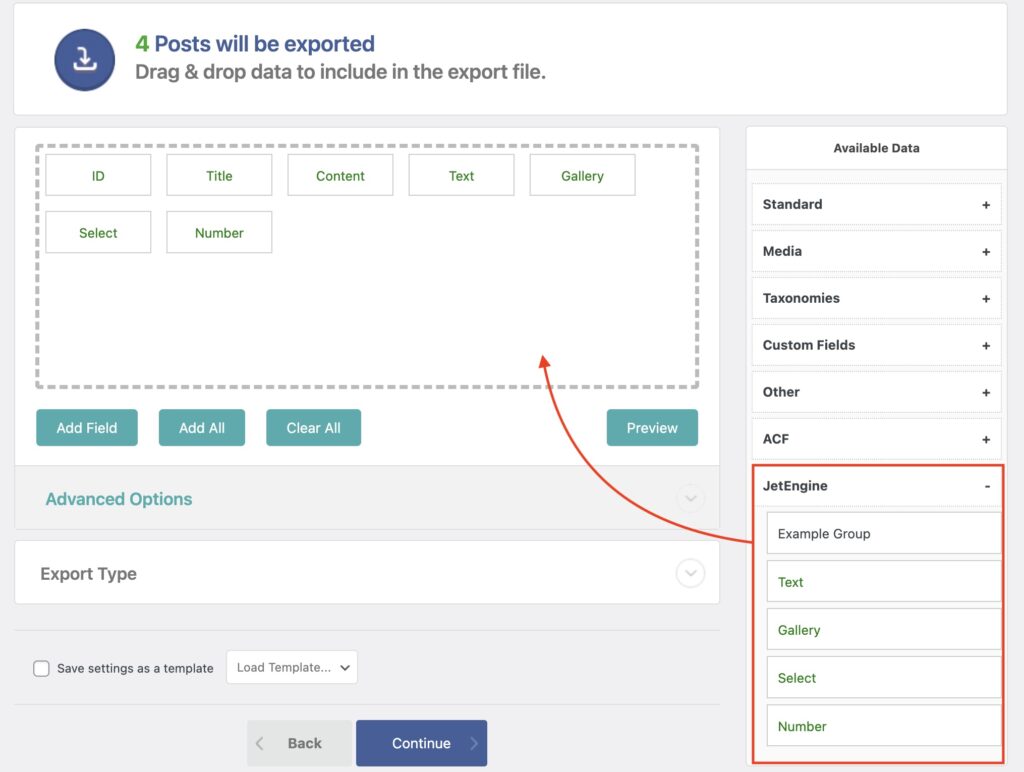Go Back to previous step
The width and height of the screenshot is (1024, 772).
point(300,743)
